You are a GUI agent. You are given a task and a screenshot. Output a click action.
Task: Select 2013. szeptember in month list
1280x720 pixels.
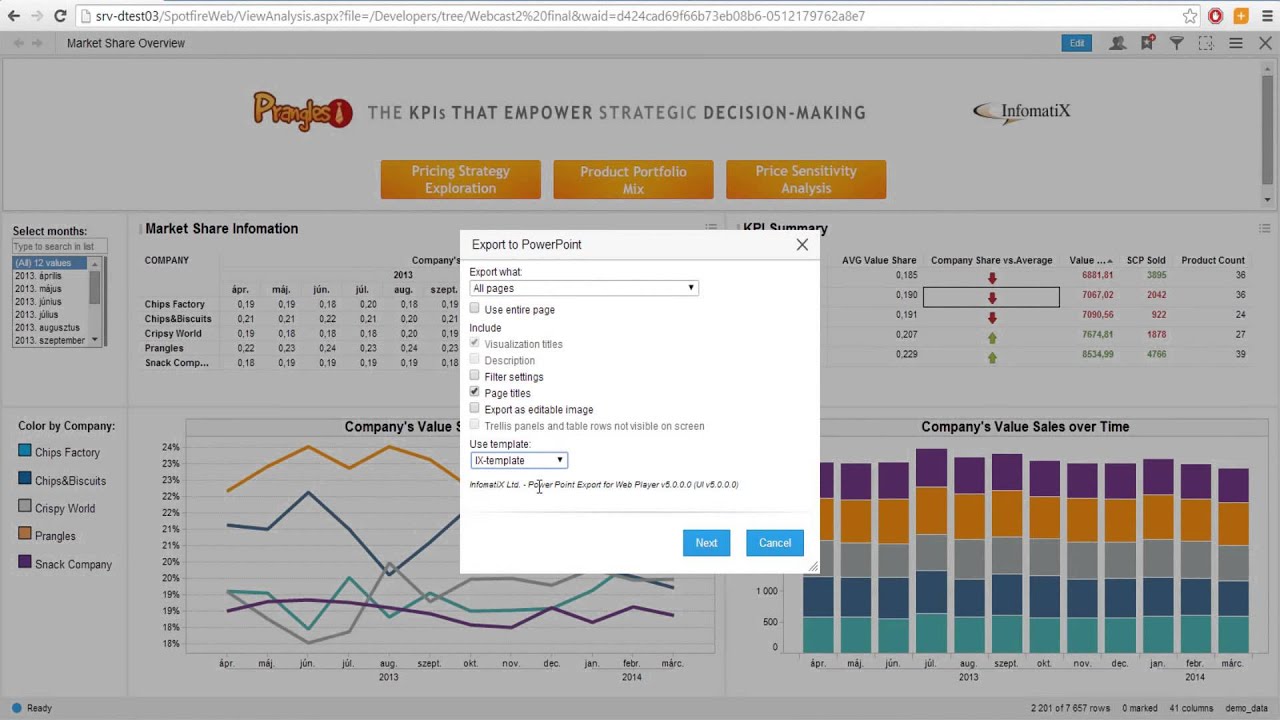(x=51, y=341)
